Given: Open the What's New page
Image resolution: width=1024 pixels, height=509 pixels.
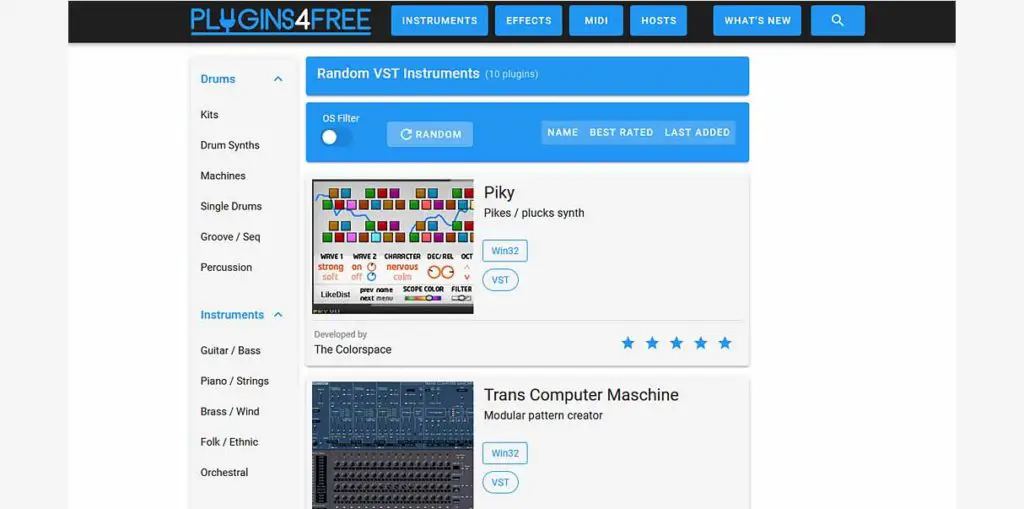Looking at the screenshot, I should tap(757, 20).
